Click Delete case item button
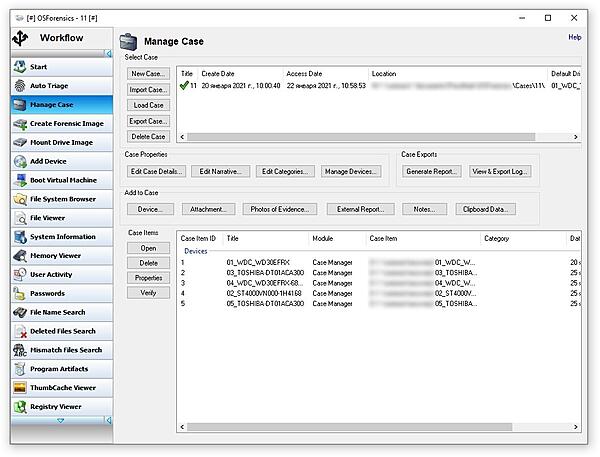This screenshot has width=600, height=457. 148,263
